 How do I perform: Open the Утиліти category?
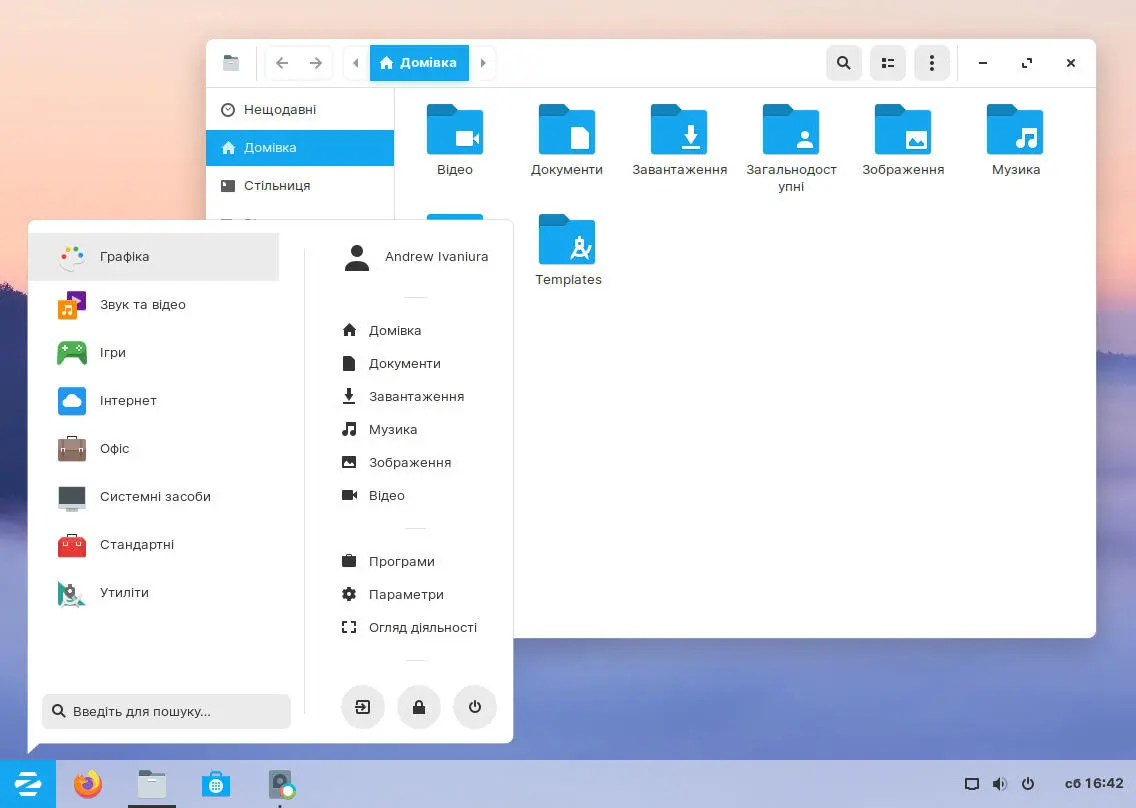(154, 592)
